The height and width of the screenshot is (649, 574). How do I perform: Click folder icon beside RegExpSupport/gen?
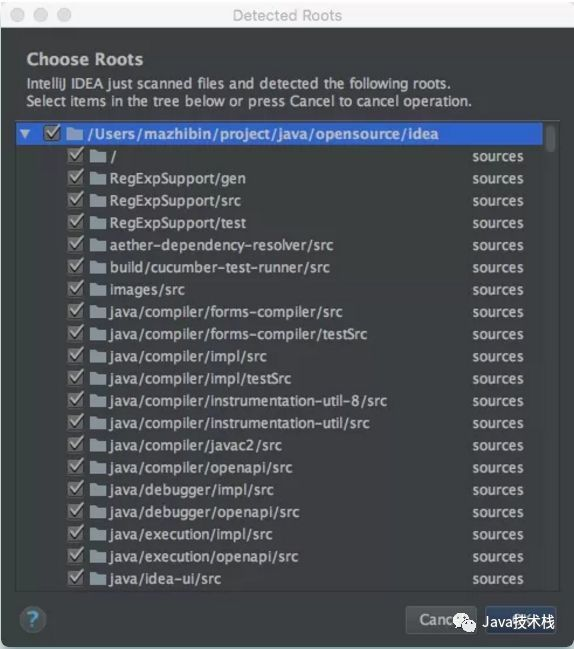tap(98, 179)
